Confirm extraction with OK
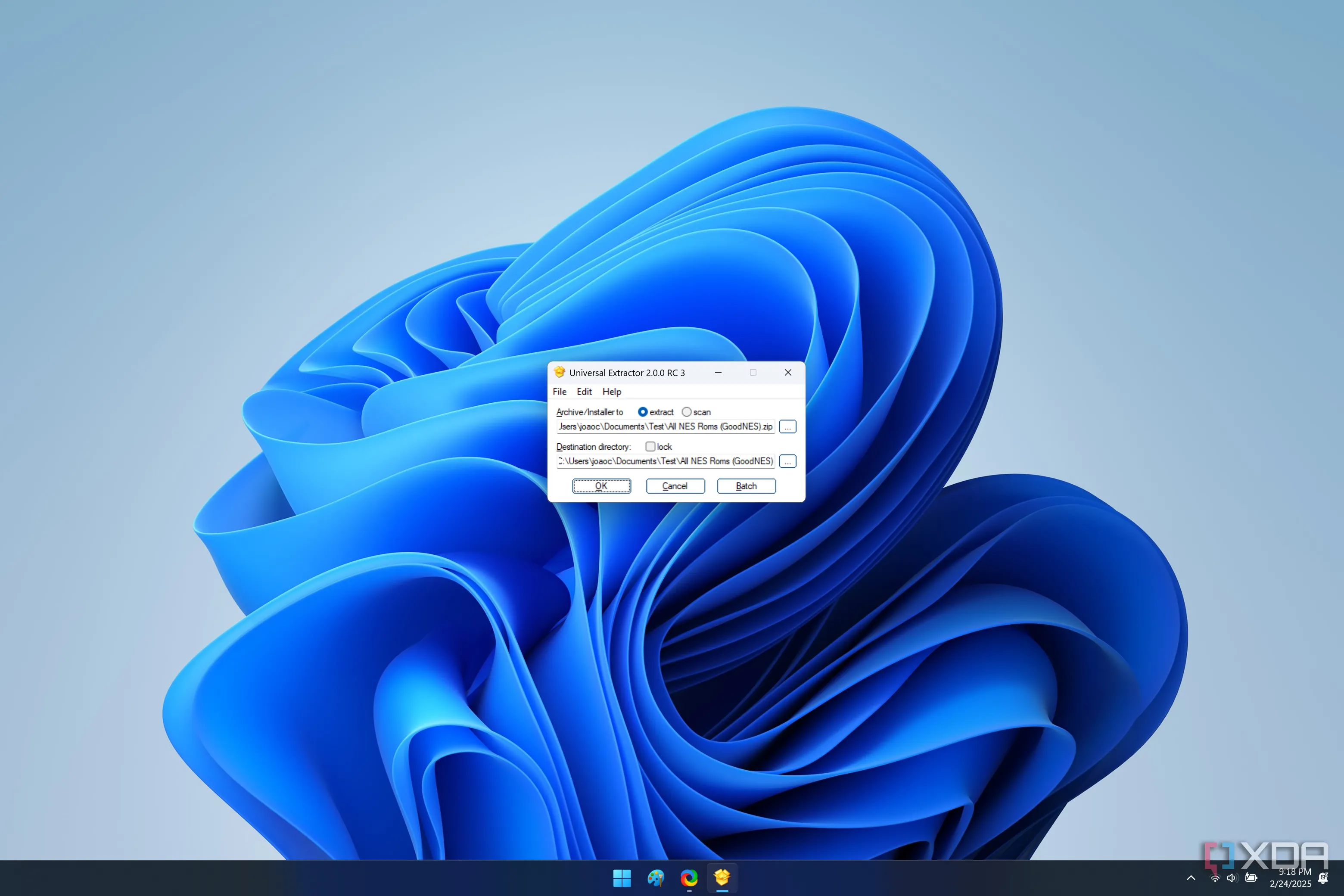The image size is (1344, 896). click(602, 486)
